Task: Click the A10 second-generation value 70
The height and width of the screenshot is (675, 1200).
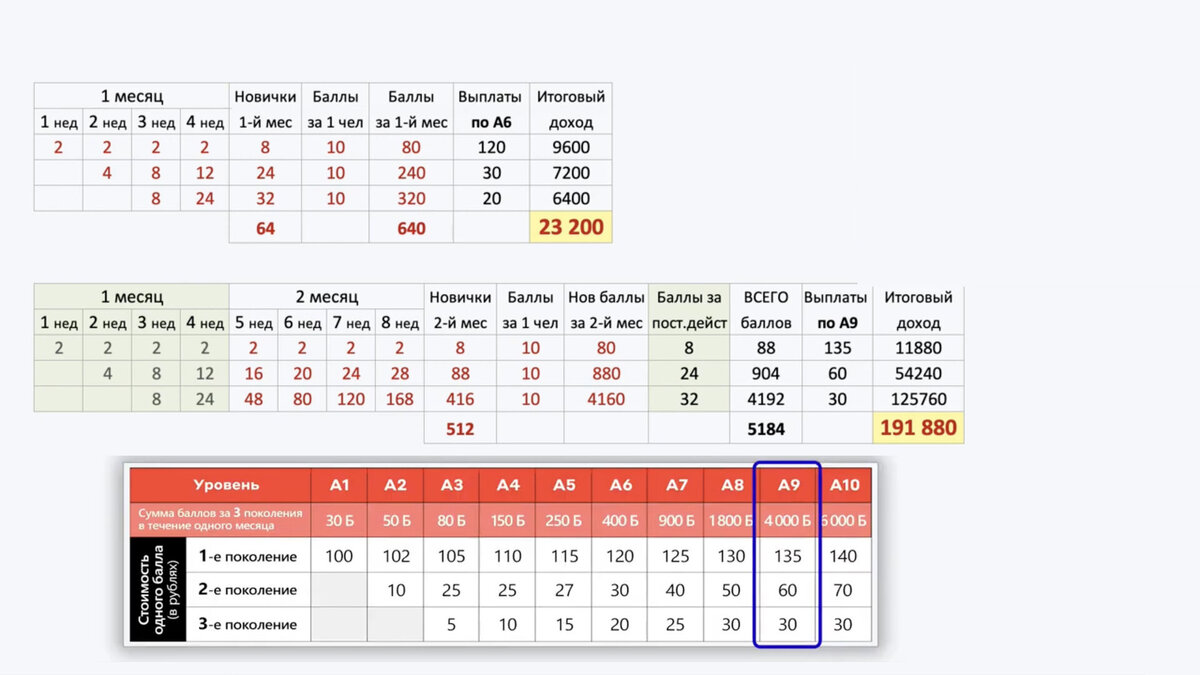Action: point(843,590)
